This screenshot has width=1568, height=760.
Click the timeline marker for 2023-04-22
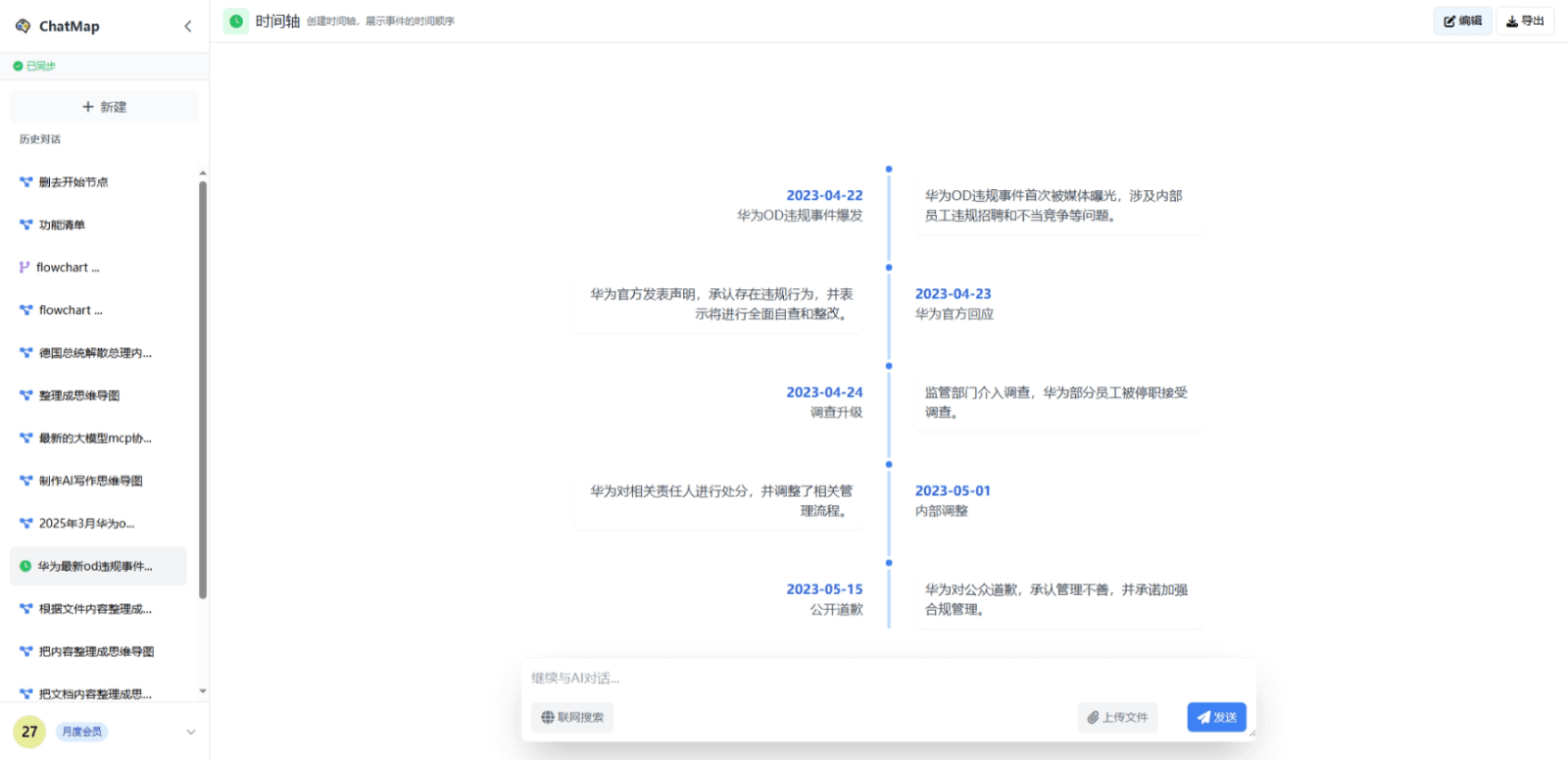tap(889, 169)
